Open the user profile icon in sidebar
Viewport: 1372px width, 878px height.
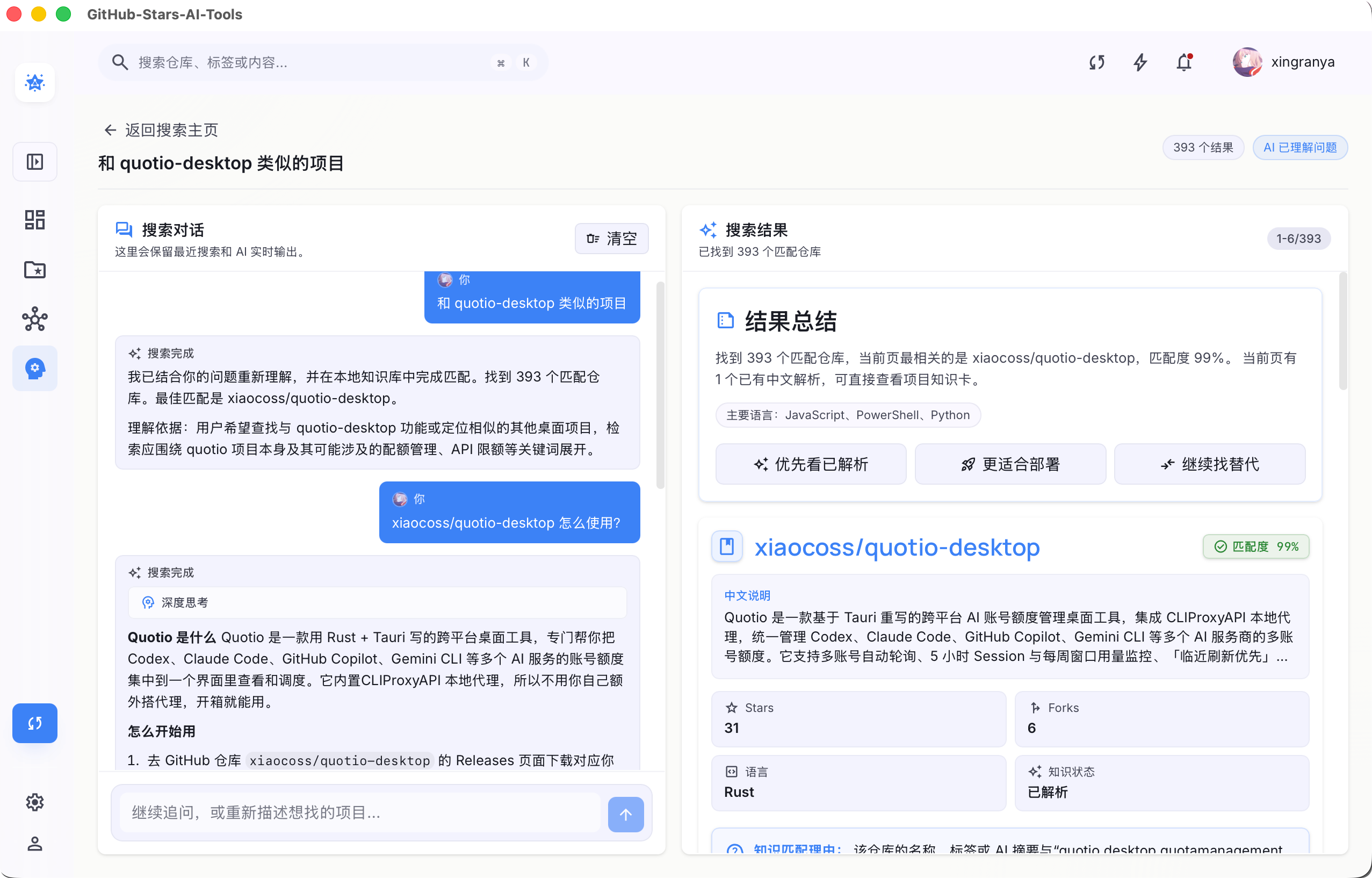point(35,844)
